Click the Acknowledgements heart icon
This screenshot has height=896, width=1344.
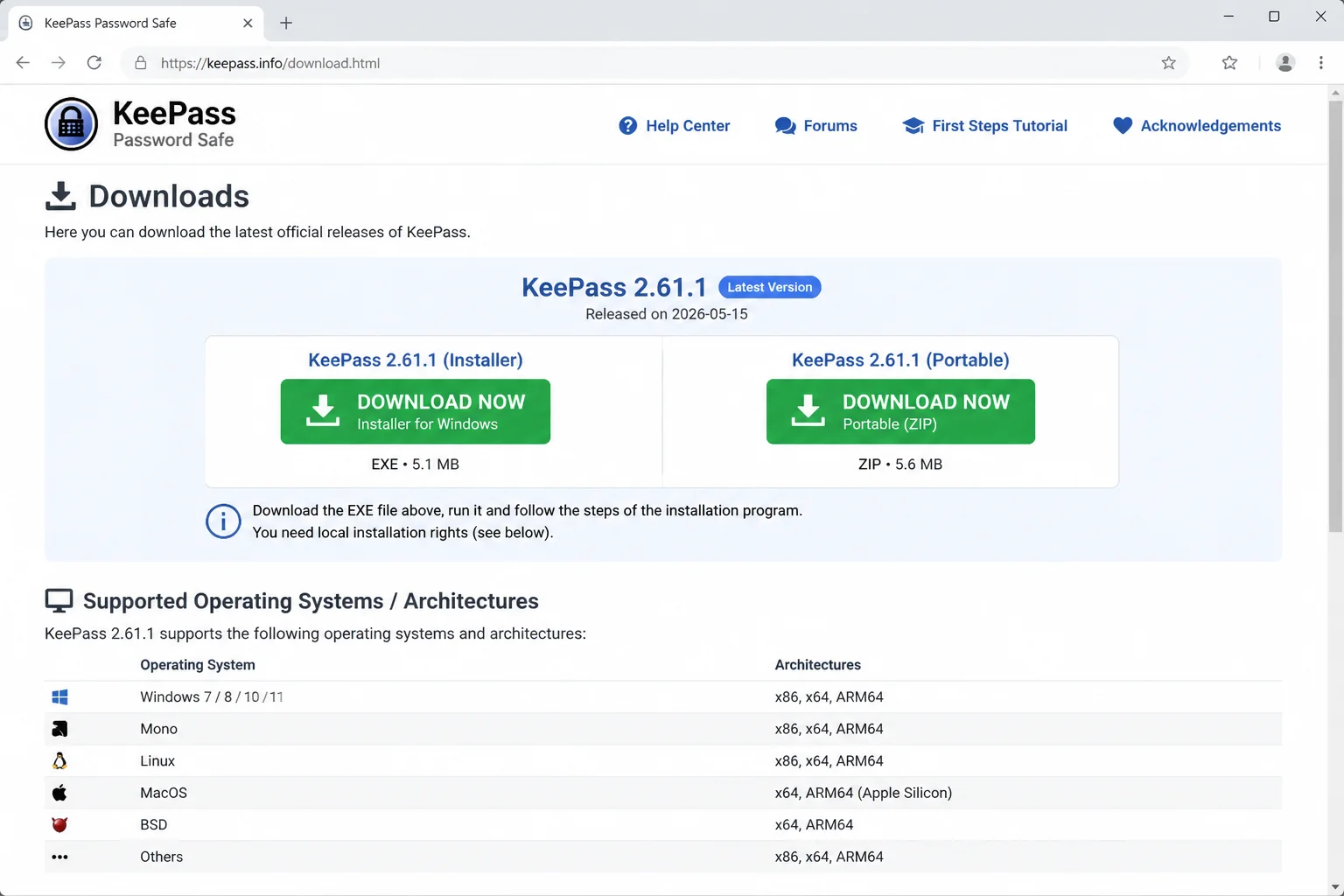click(1123, 126)
